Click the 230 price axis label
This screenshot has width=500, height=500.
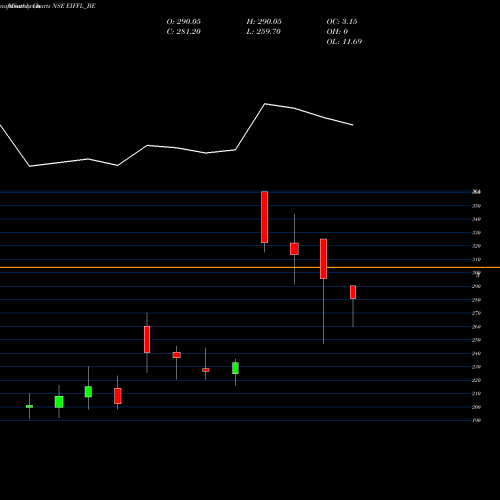(x=476, y=367)
